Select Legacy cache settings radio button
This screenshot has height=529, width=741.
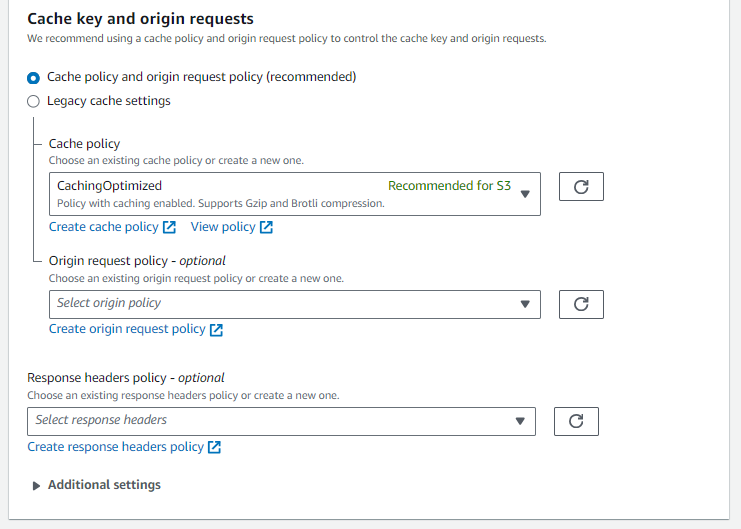point(33,101)
